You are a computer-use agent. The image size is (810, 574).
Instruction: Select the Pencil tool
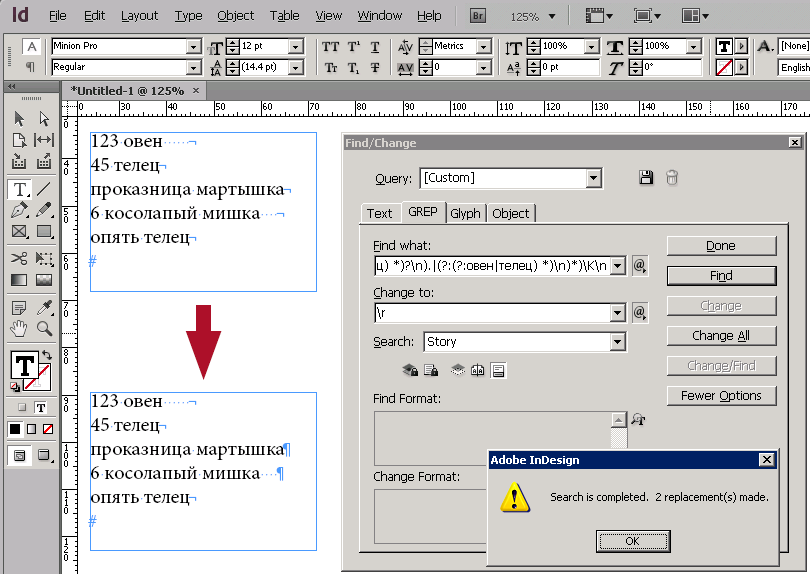[x=44, y=210]
